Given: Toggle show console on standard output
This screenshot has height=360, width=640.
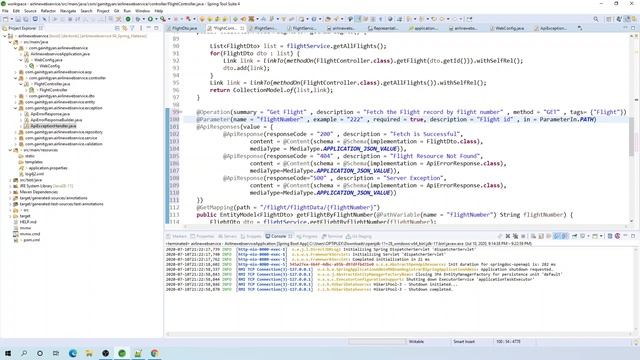Looking at the screenshot, I should (556, 236).
